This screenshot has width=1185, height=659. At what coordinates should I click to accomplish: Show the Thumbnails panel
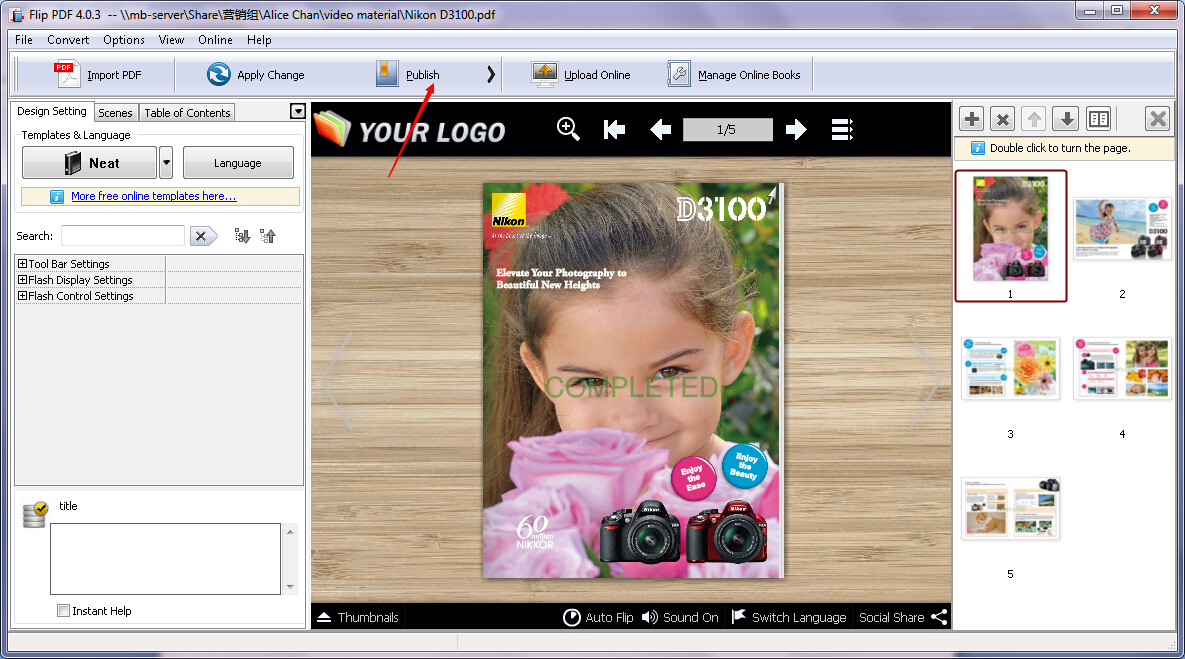[x=357, y=617]
